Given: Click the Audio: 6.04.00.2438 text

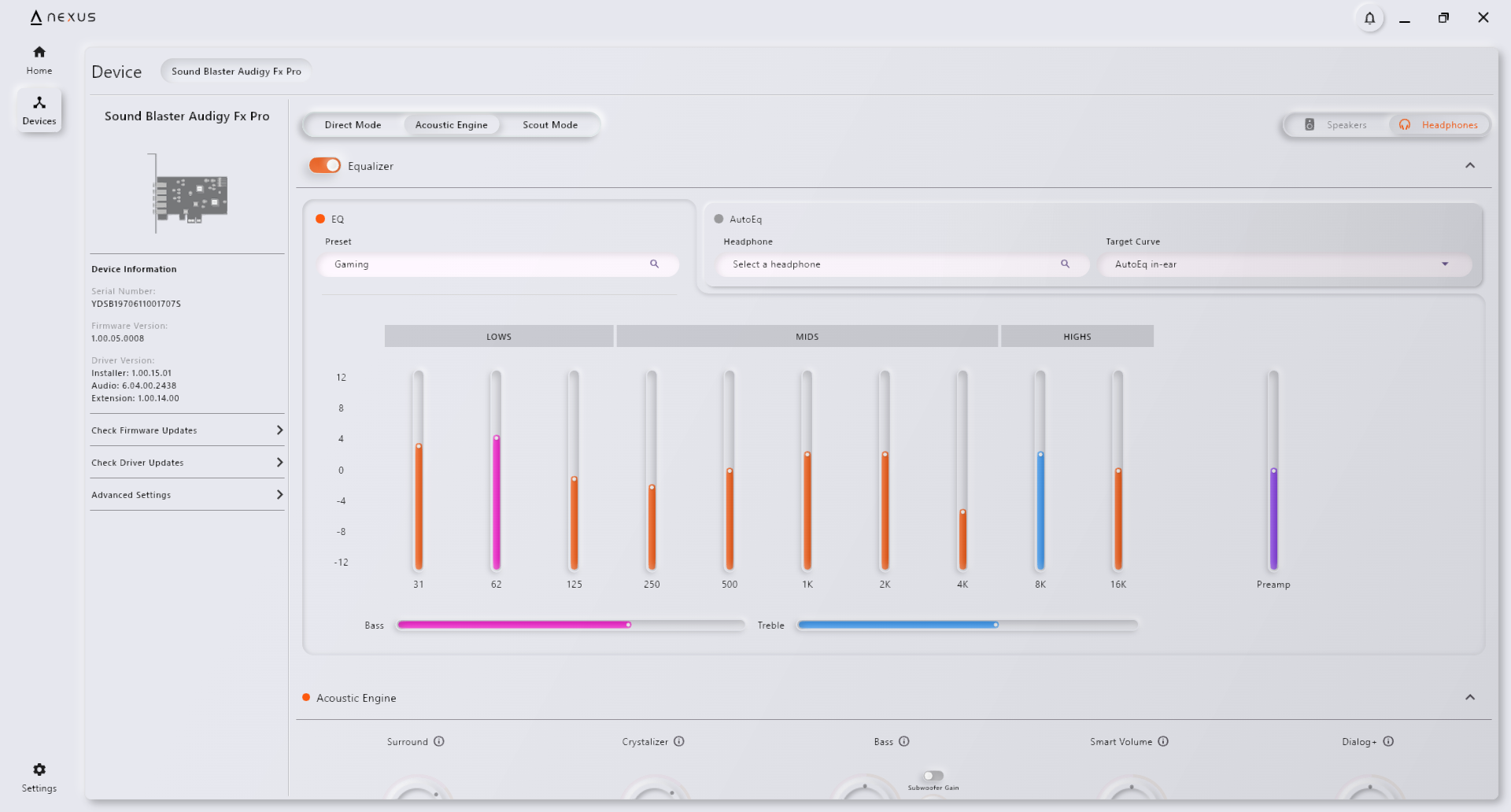Looking at the screenshot, I should pyautogui.click(x=134, y=386).
